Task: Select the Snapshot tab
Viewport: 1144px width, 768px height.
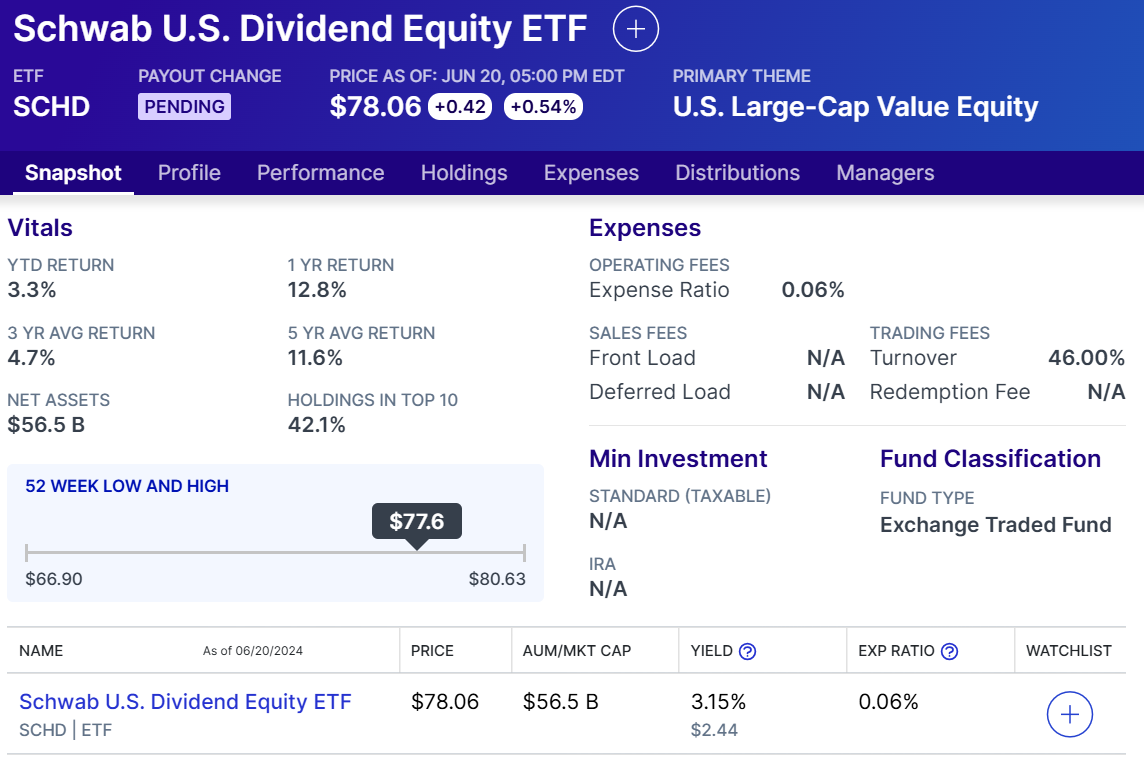Action: point(73,173)
